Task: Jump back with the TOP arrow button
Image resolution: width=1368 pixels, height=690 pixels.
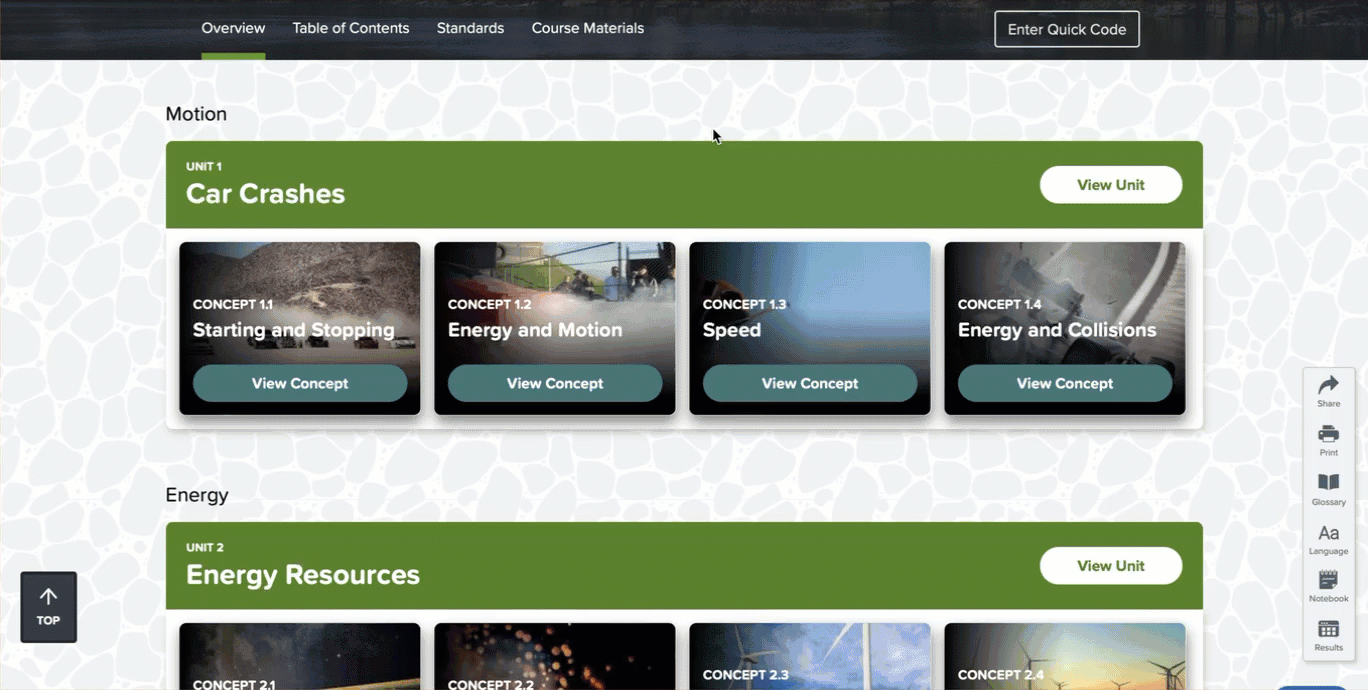Action: point(48,607)
